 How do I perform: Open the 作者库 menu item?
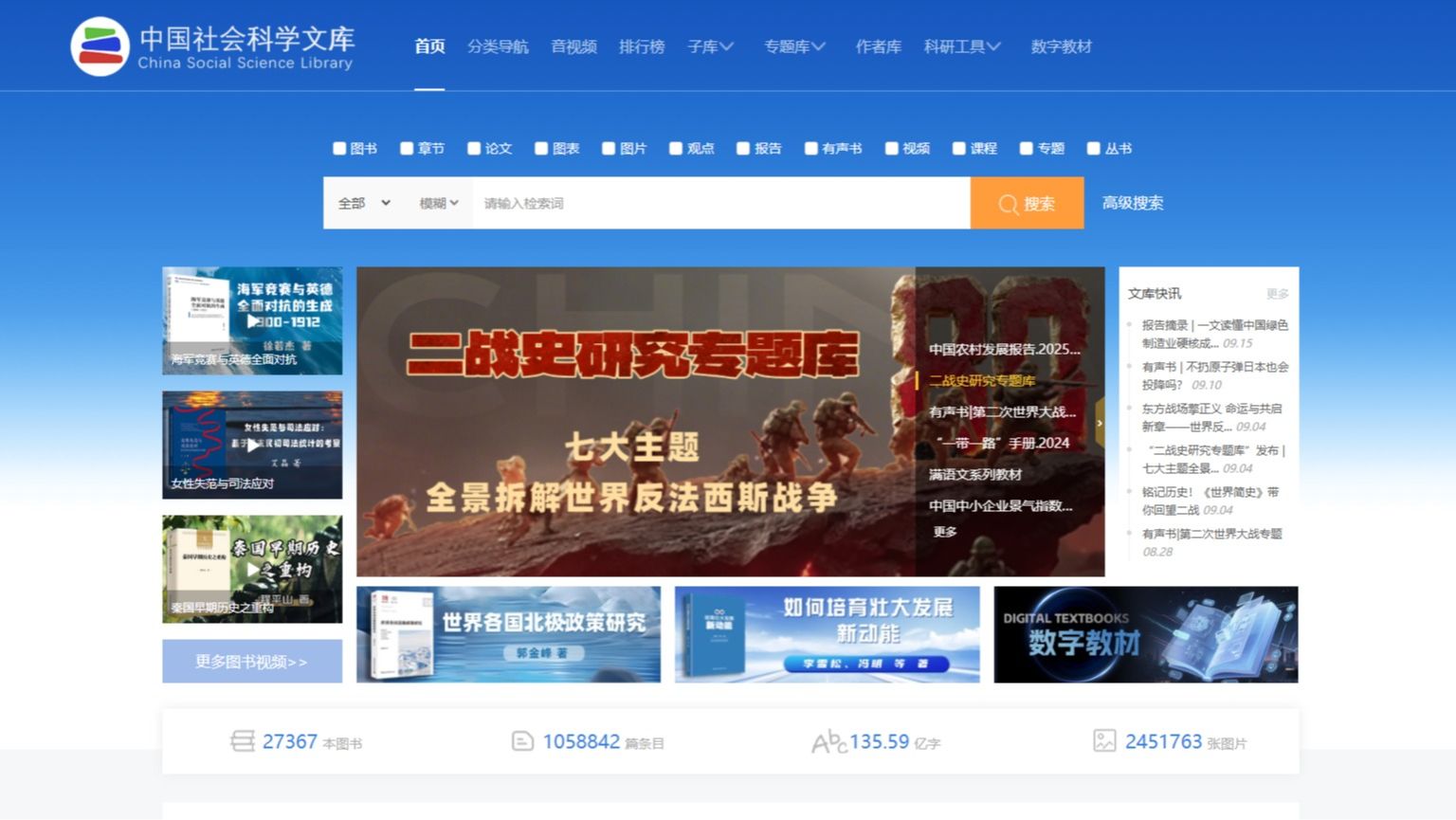click(878, 46)
